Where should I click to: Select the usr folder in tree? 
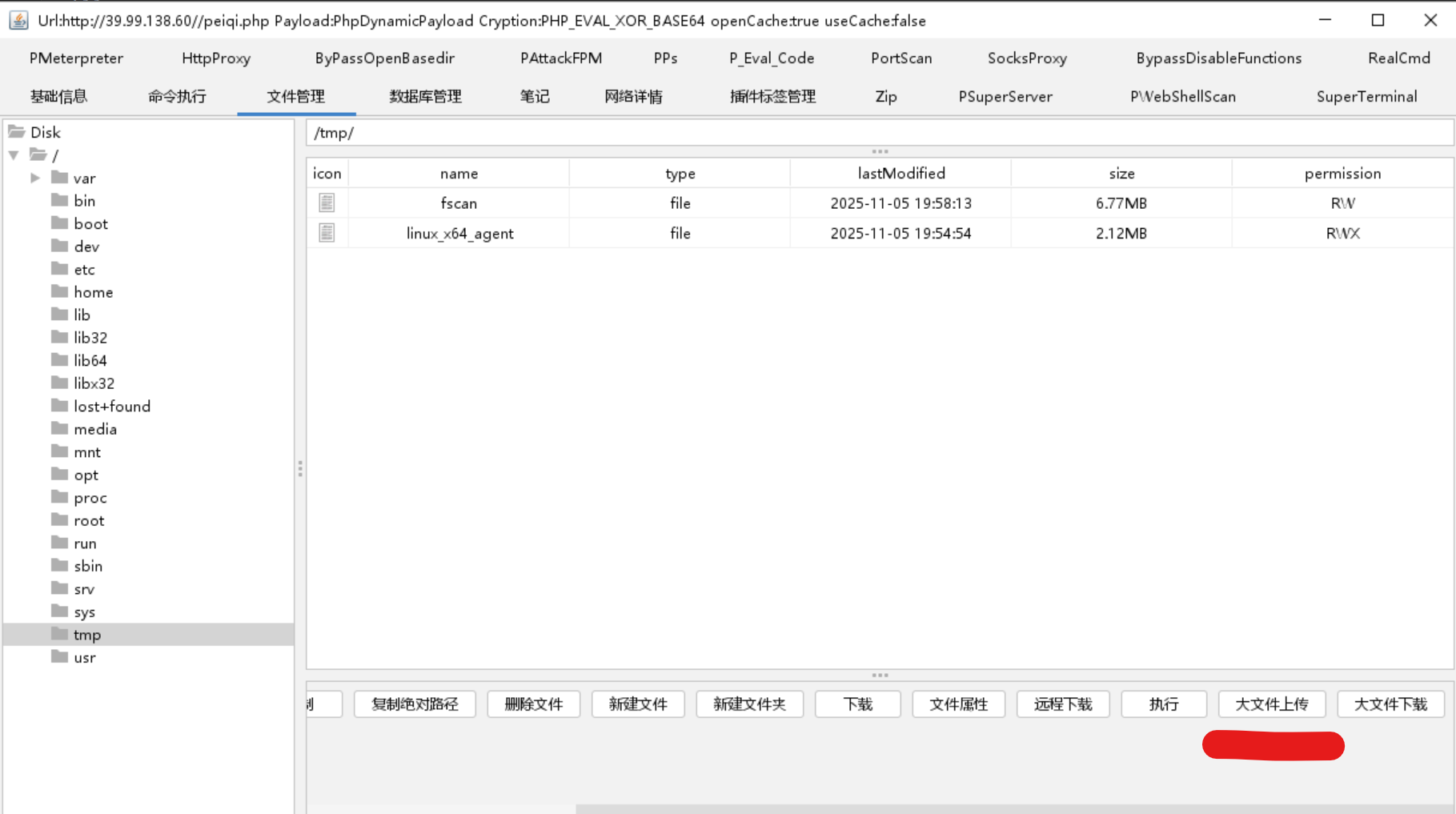click(x=85, y=657)
